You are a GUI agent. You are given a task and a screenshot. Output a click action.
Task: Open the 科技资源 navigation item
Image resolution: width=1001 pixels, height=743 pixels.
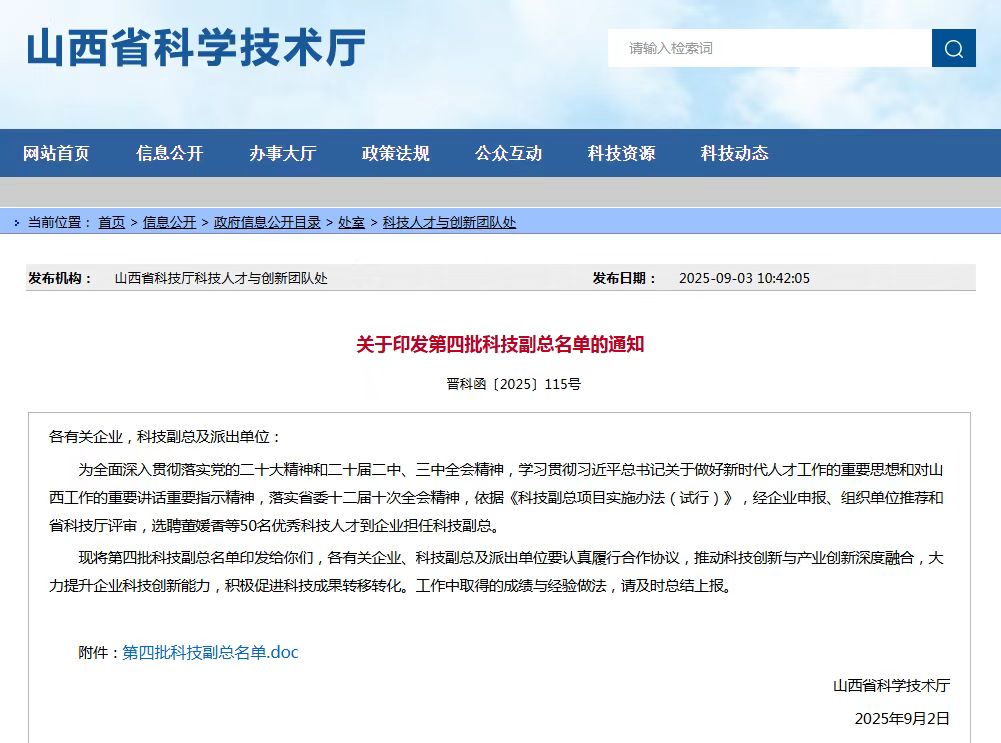(x=621, y=153)
